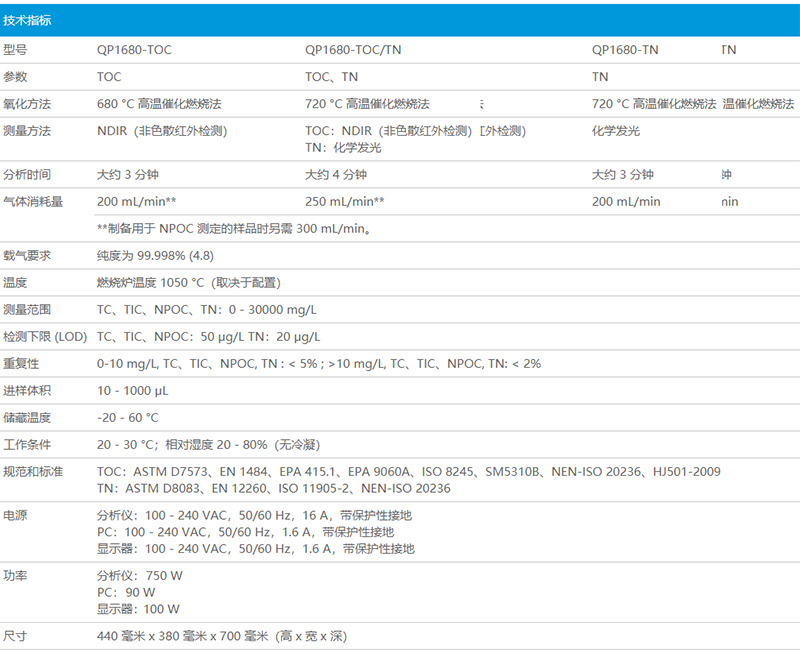Click the 温度 row label
The image size is (800, 651).
point(15,283)
